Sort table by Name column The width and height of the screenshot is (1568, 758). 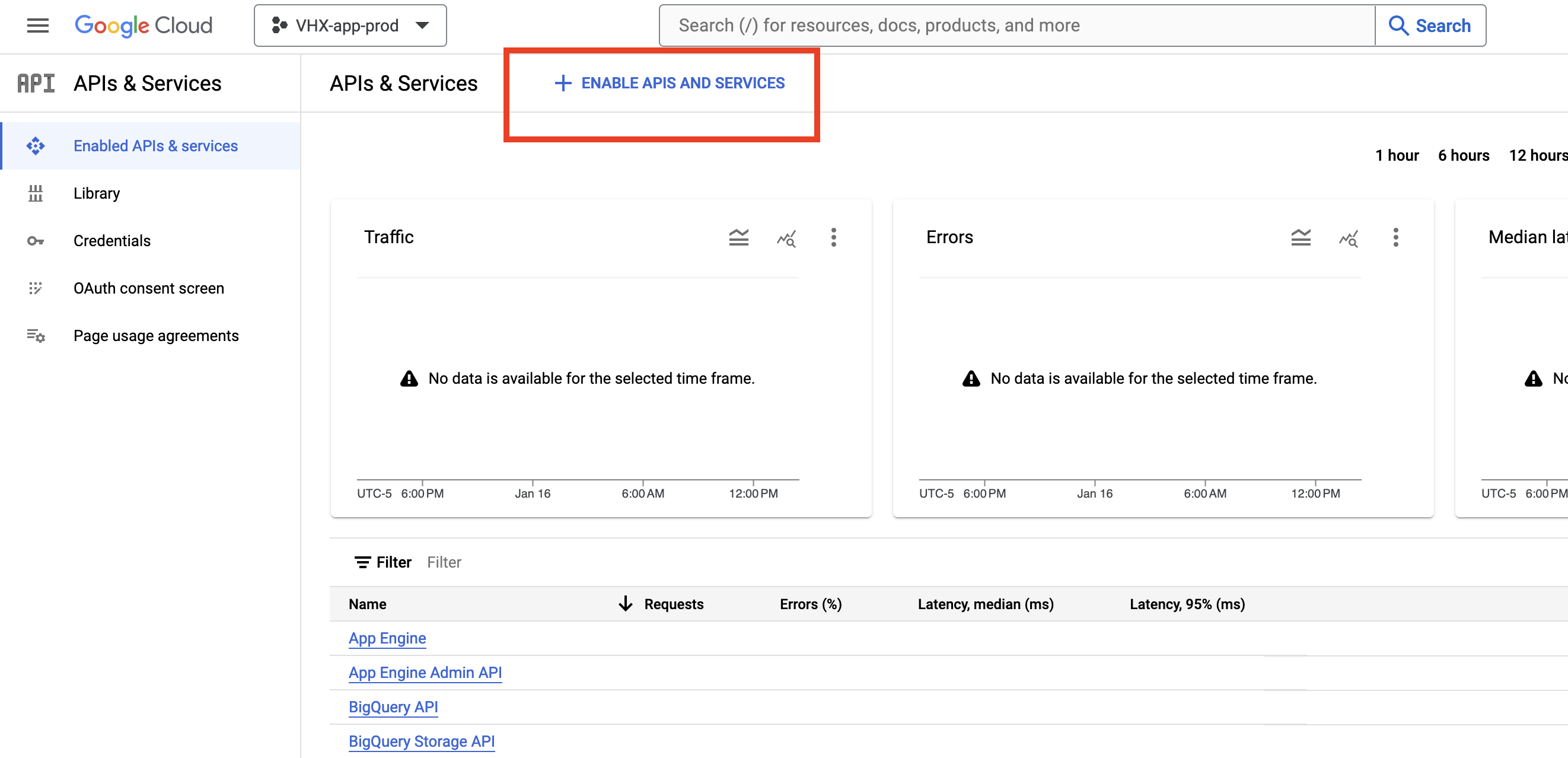coord(368,604)
